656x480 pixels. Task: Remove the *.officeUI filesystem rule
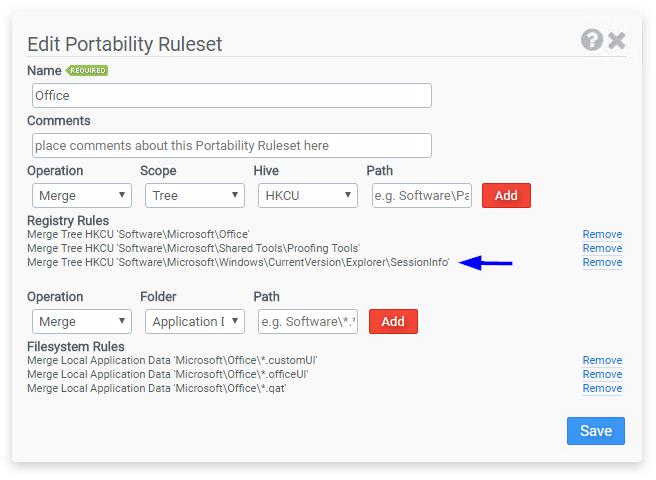pyautogui.click(x=602, y=374)
